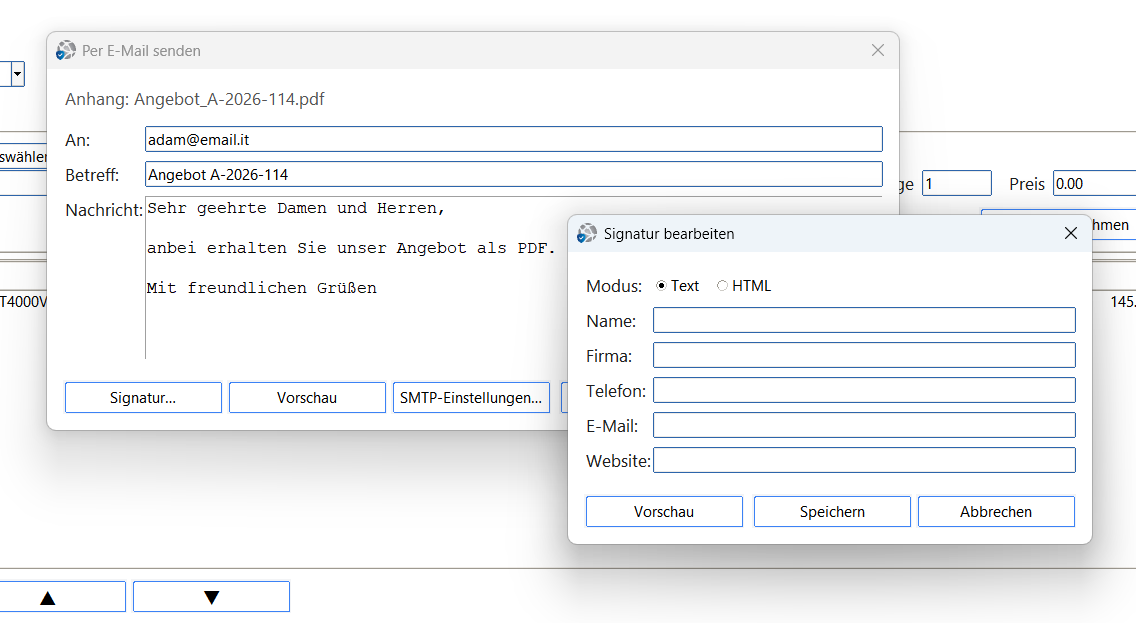Click the Betreff subject field
Viewport: 1136px width, 623px height.
[514, 174]
